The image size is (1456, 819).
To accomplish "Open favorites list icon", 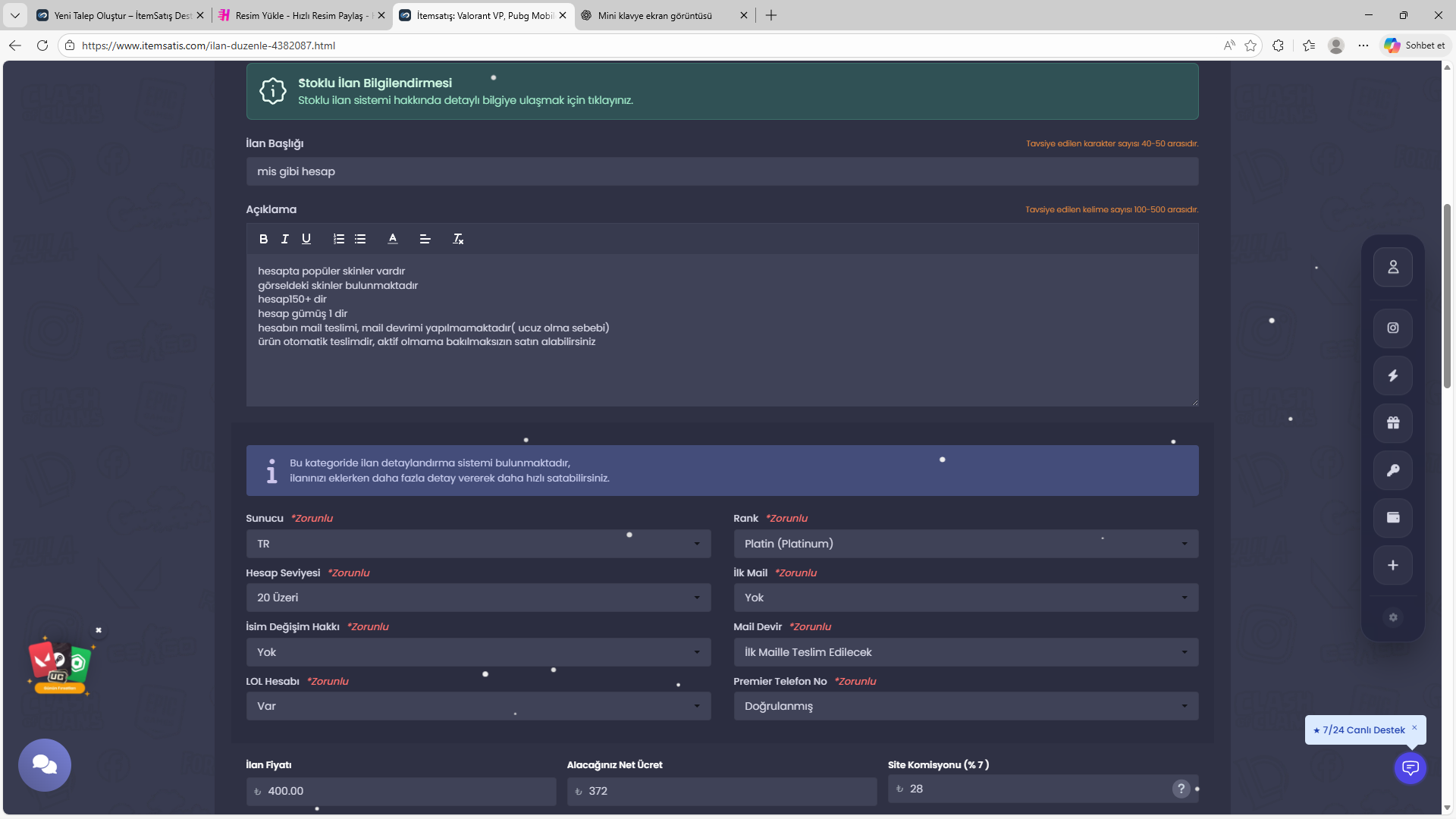I will point(1309,45).
